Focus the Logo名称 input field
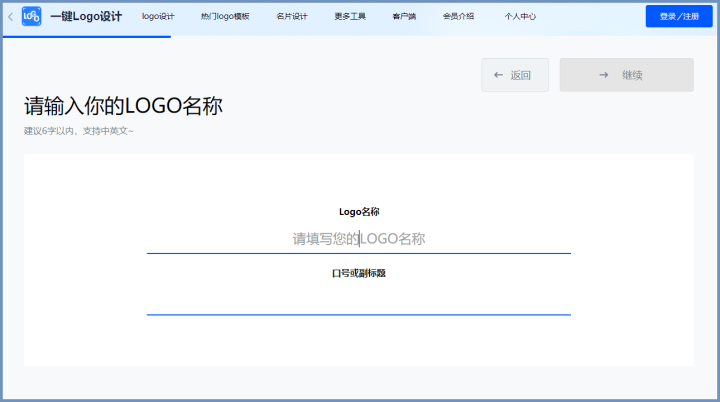 (x=358, y=239)
